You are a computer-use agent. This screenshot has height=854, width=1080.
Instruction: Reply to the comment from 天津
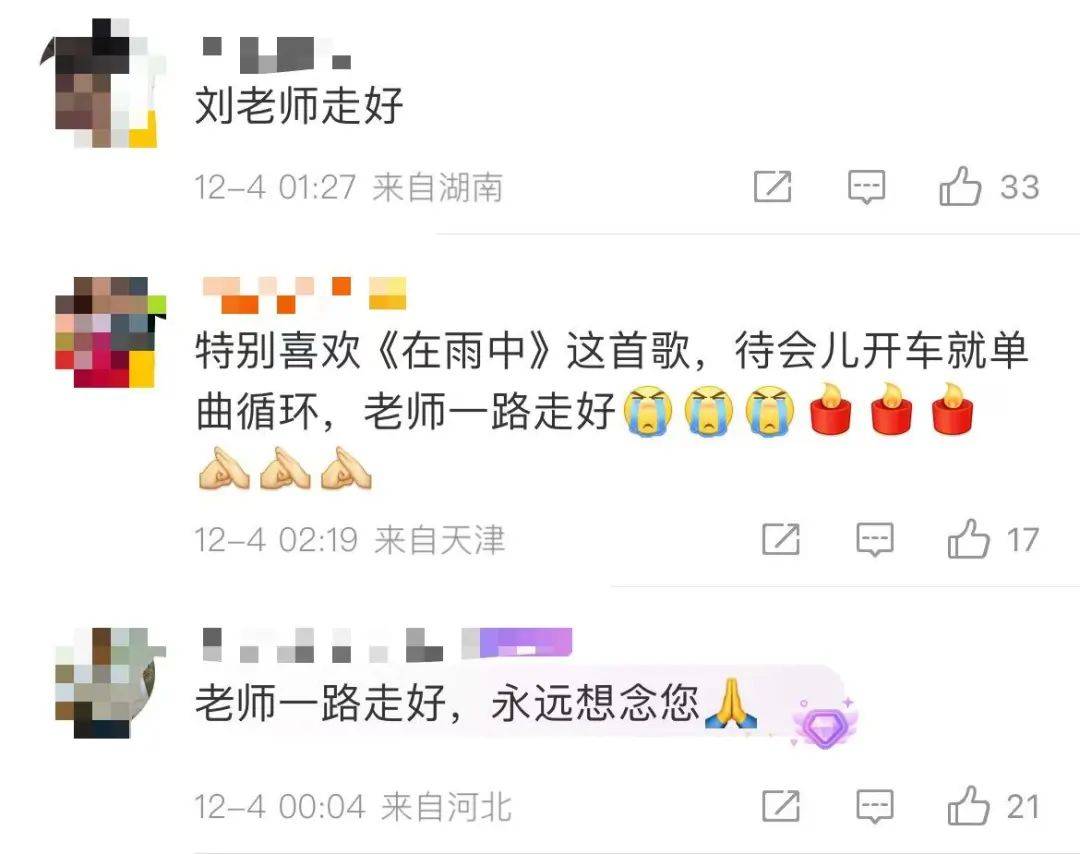[x=875, y=539]
